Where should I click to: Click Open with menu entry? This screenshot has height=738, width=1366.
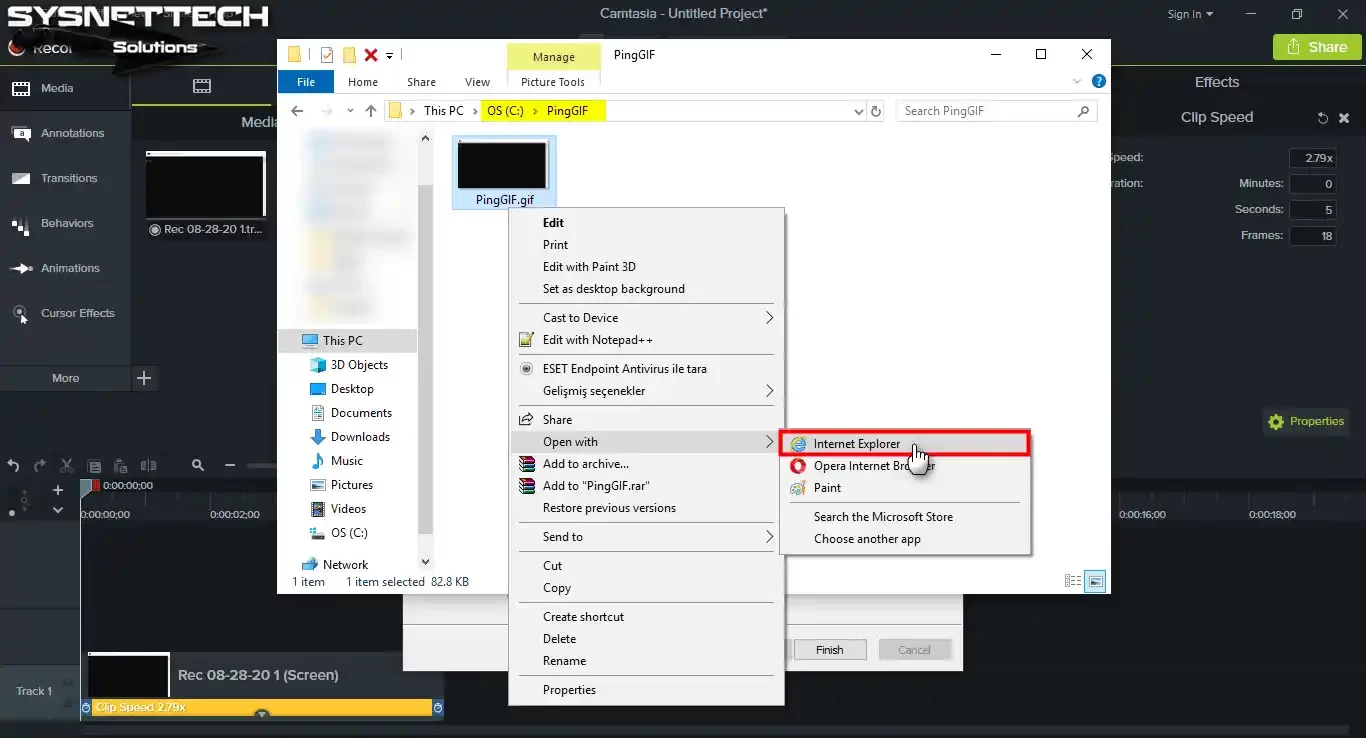tap(646, 442)
